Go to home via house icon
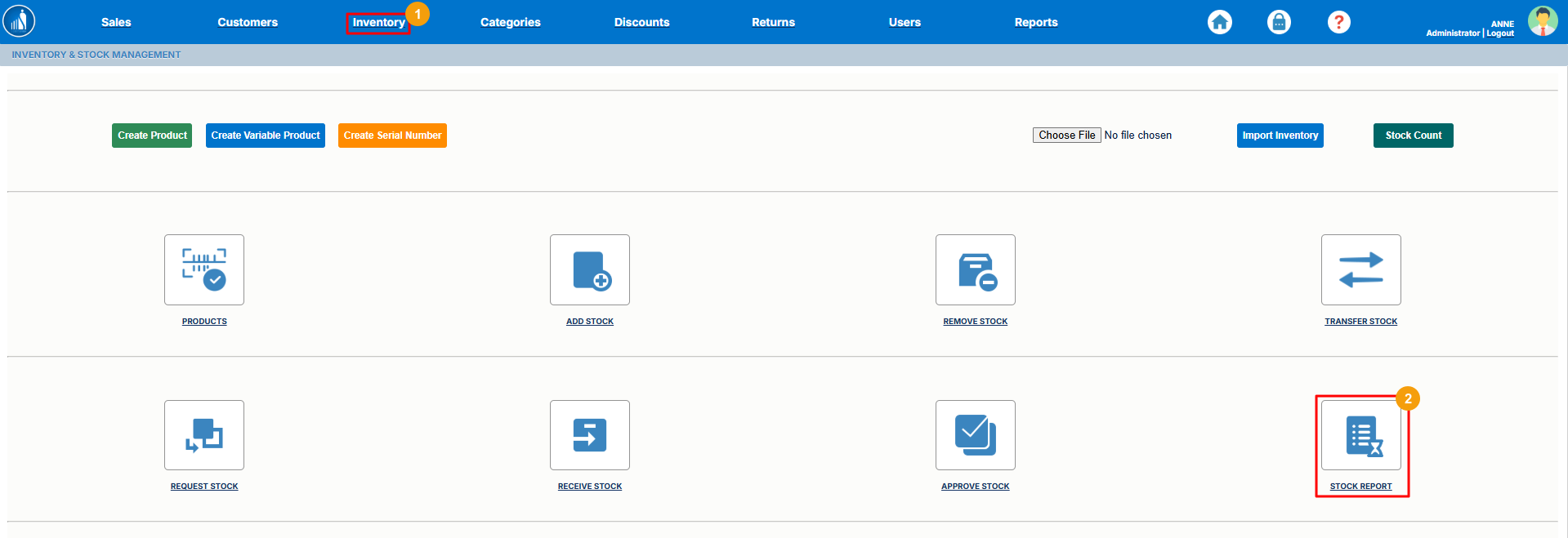Screen dimensions: 1568x538 pos(1220,22)
